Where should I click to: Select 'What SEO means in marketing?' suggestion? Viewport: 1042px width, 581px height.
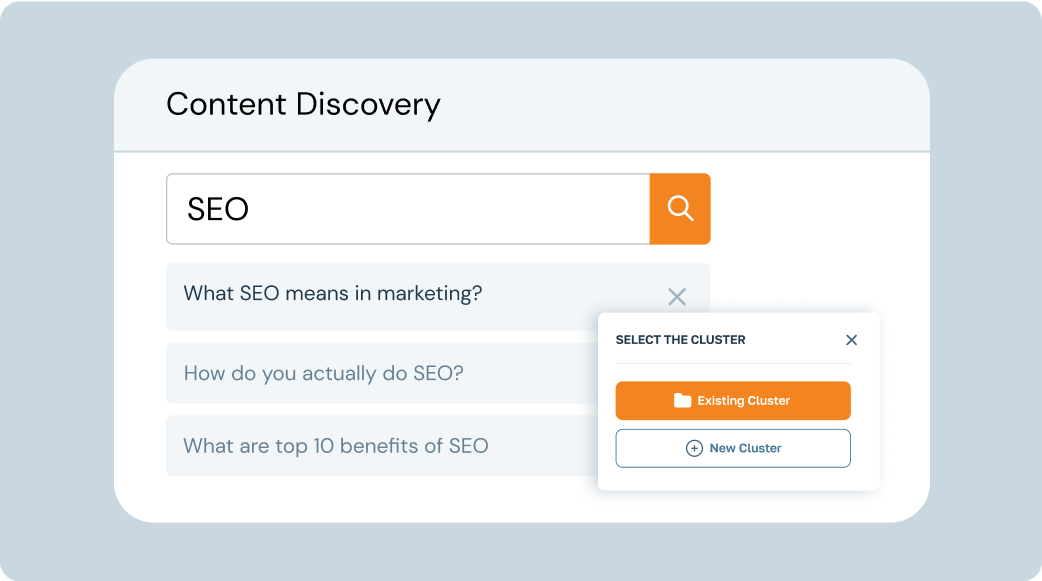point(332,293)
